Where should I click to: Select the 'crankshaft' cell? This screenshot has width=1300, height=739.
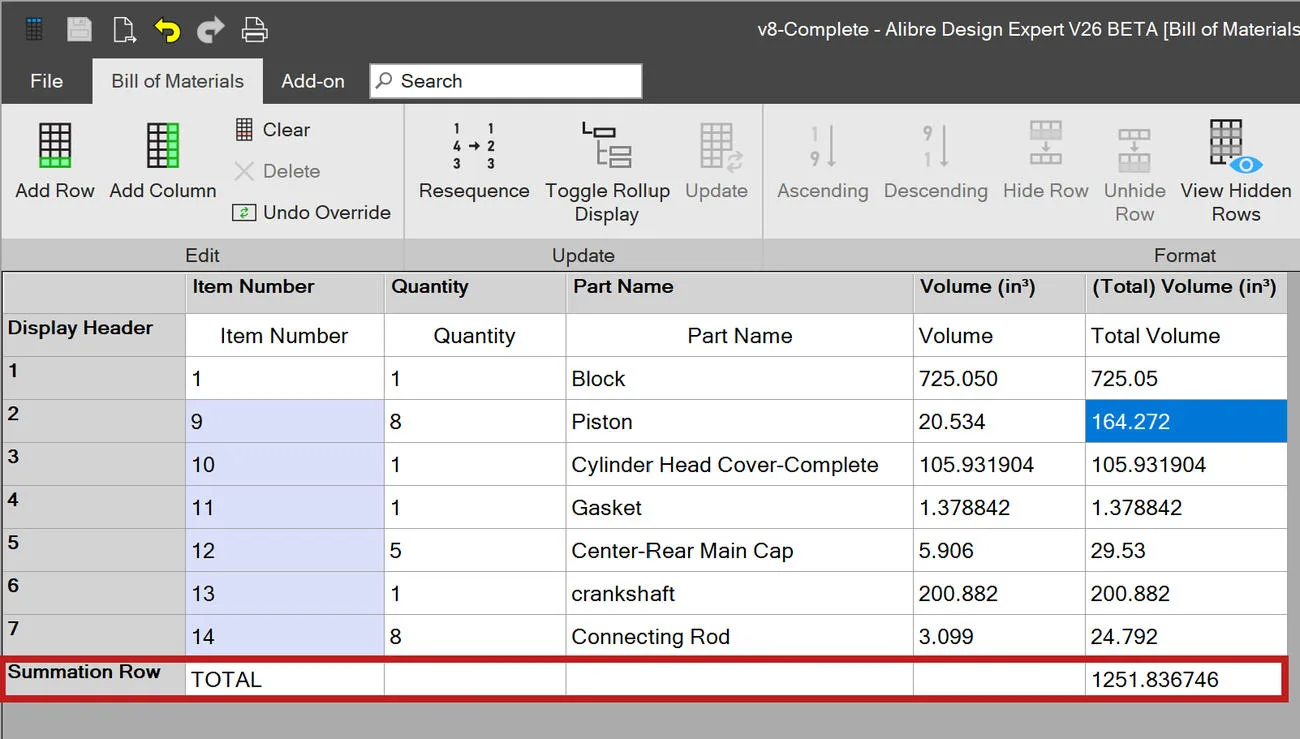[x=740, y=594]
